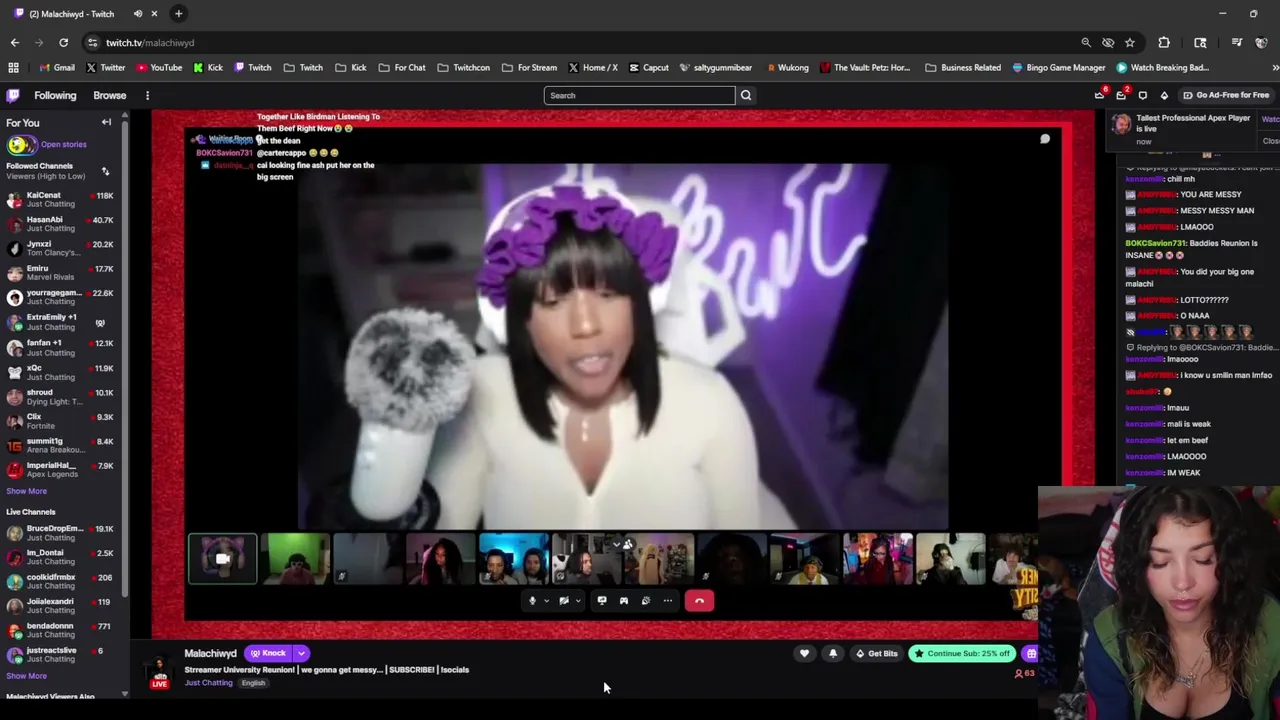1280x720 pixels.
Task: Reload the page
Action: click(63, 43)
